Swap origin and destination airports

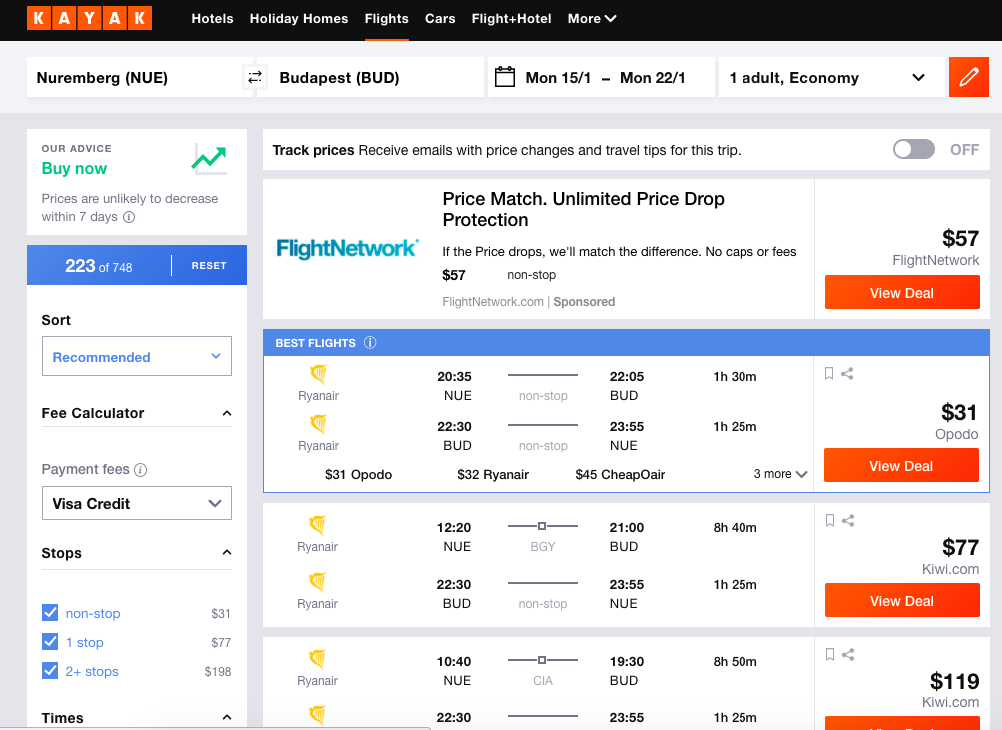[x=254, y=77]
